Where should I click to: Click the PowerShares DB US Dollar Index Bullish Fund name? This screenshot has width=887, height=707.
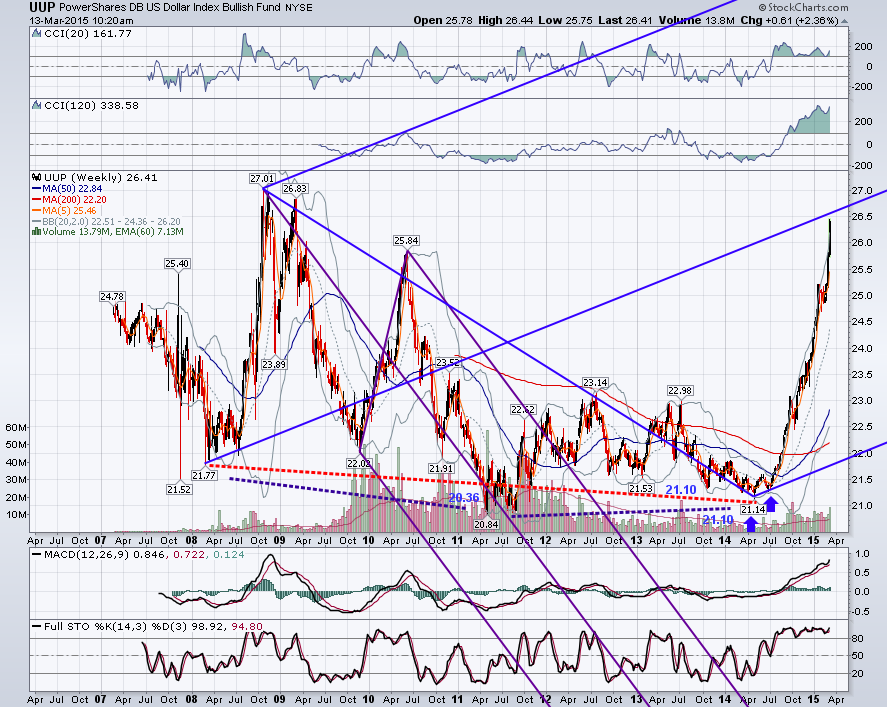169,7
